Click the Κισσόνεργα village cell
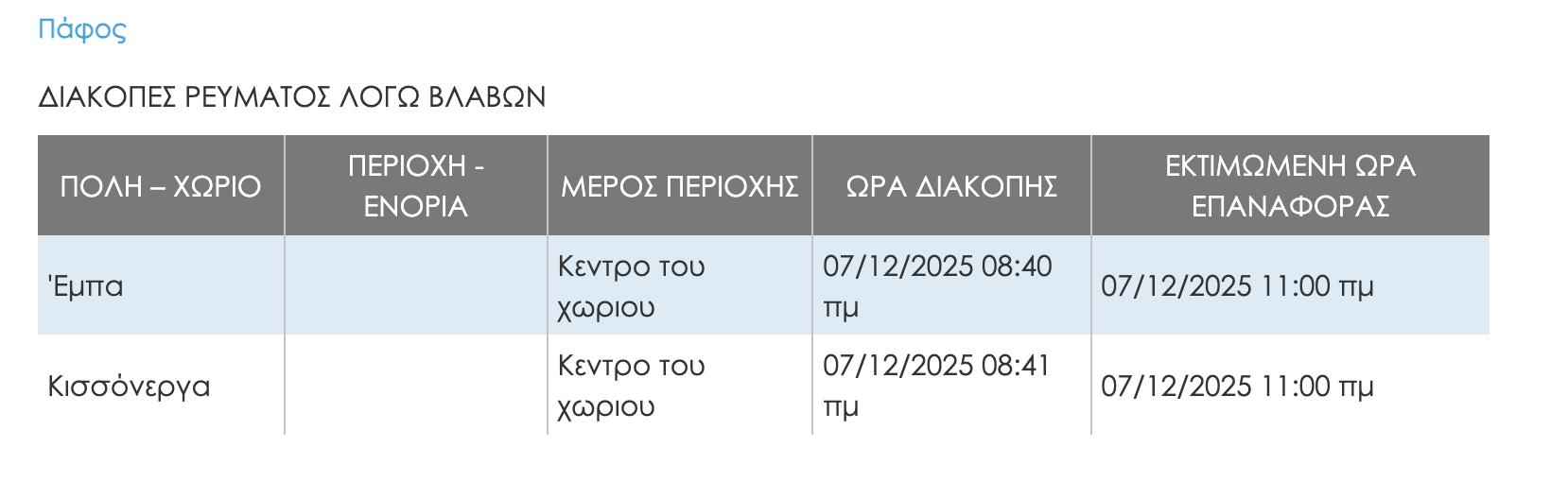The image size is (1568, 499). pyautogui.click(x=129, y=387)
